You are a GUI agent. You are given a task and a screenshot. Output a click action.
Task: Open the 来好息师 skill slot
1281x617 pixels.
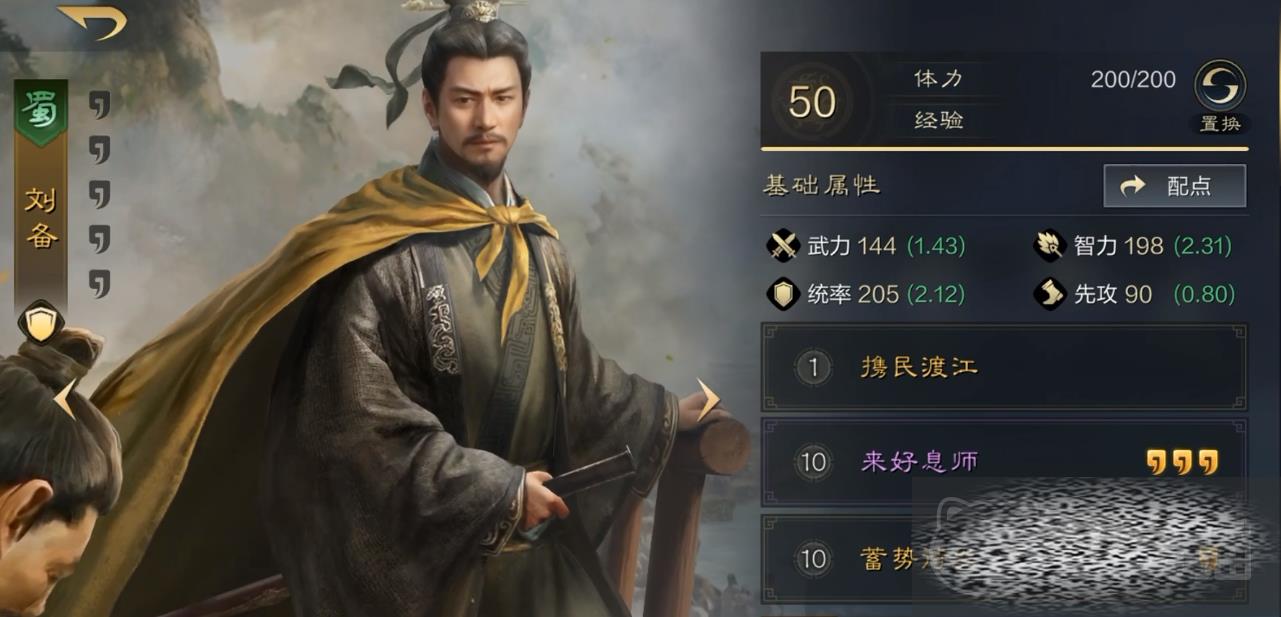[x=1004, y=462]
